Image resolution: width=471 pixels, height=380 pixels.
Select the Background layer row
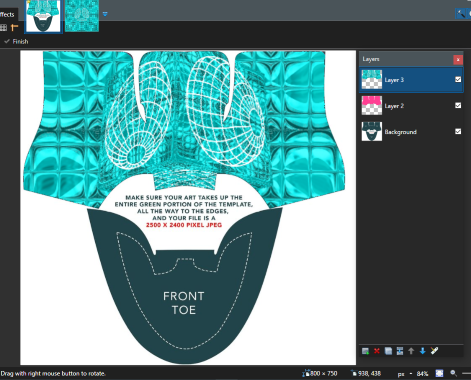click(x=411, y=132)
